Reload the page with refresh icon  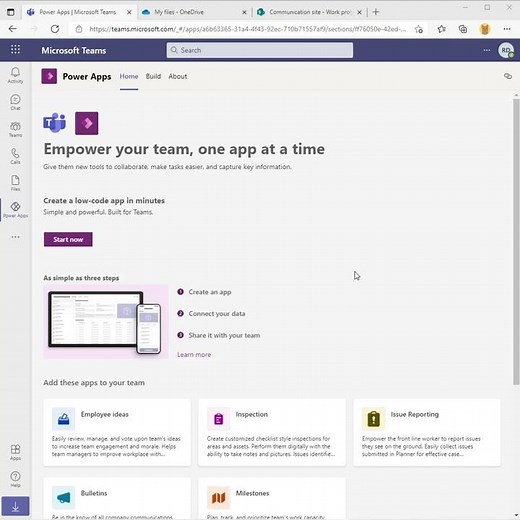coord(55,29)
